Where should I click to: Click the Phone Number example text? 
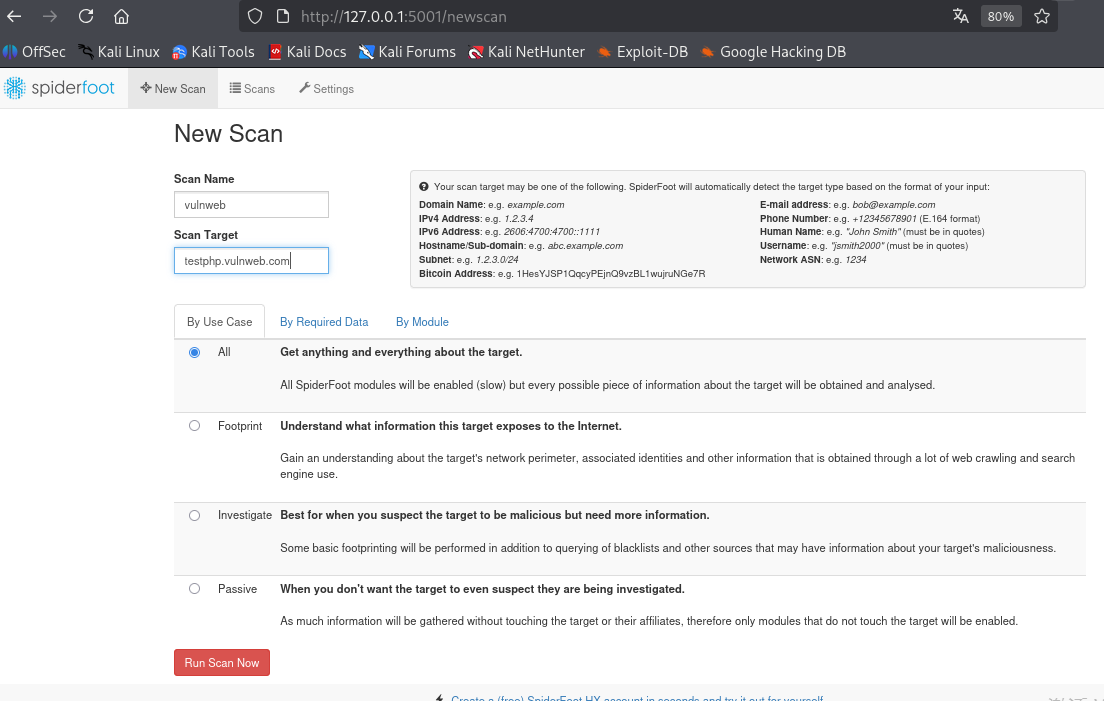884,219
